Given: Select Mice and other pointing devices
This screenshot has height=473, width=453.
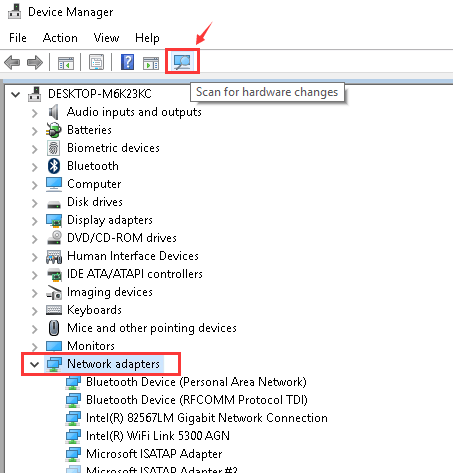Looking at the screenshot, I should click(152, 328).
